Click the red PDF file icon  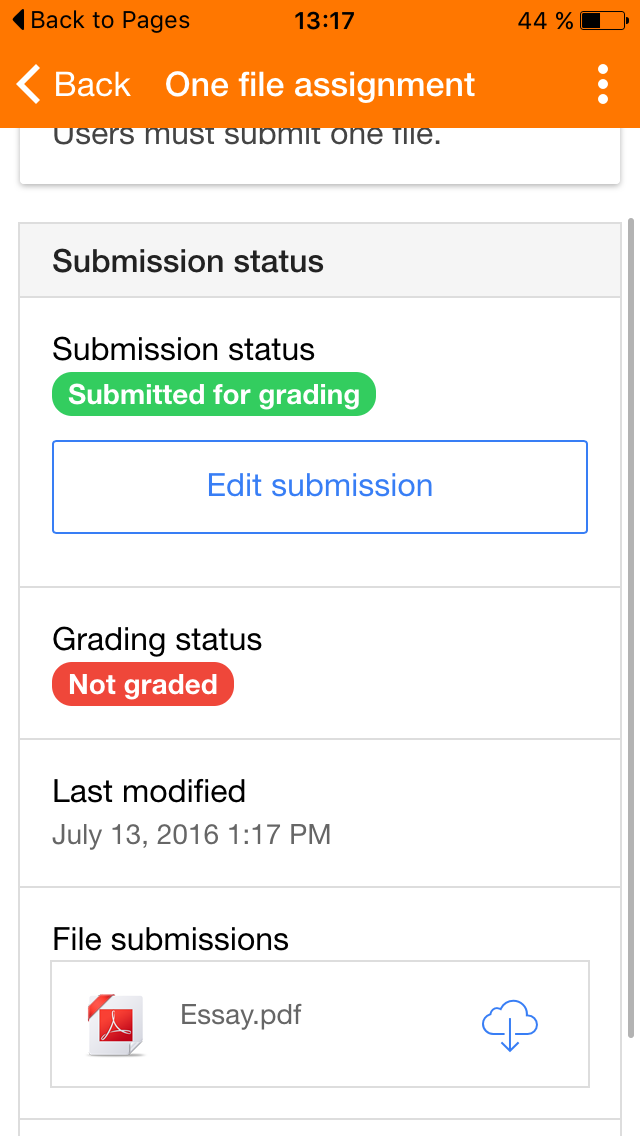pos(115,1025)
